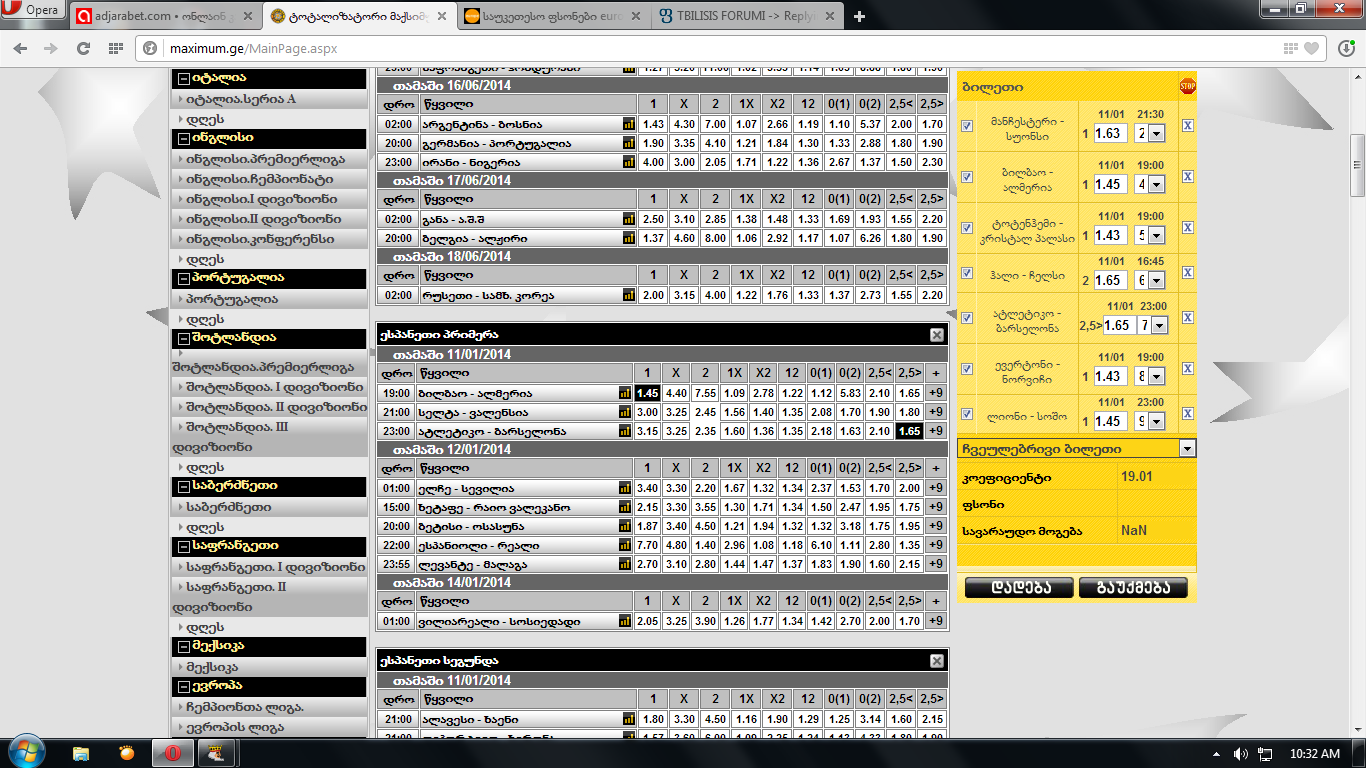
Task: Click the heart bookmark icon in address bar
Action: click(1312, 48)
